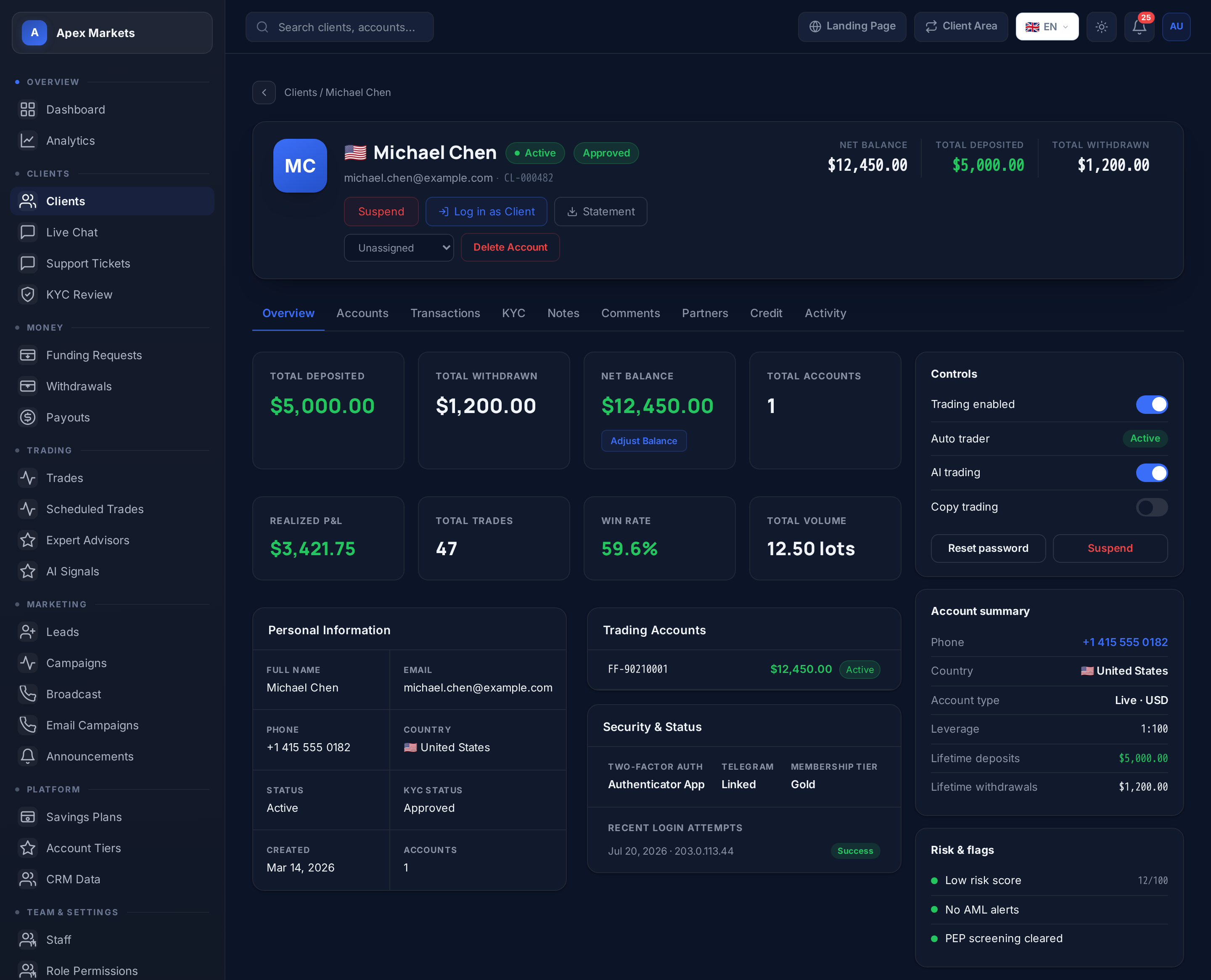Open AI Signals star icon
This screenshot has width=1211, height=980.
pyautogui.click(x=28, y=571)
